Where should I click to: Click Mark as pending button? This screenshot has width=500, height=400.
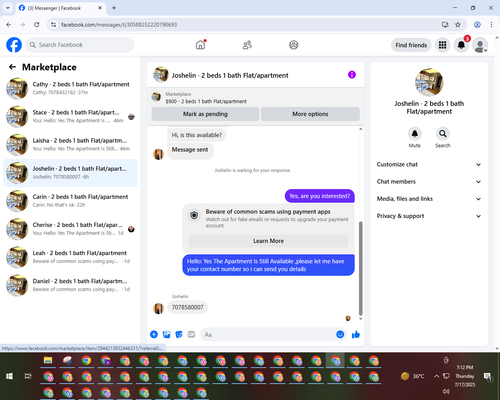tap(205, 114)
